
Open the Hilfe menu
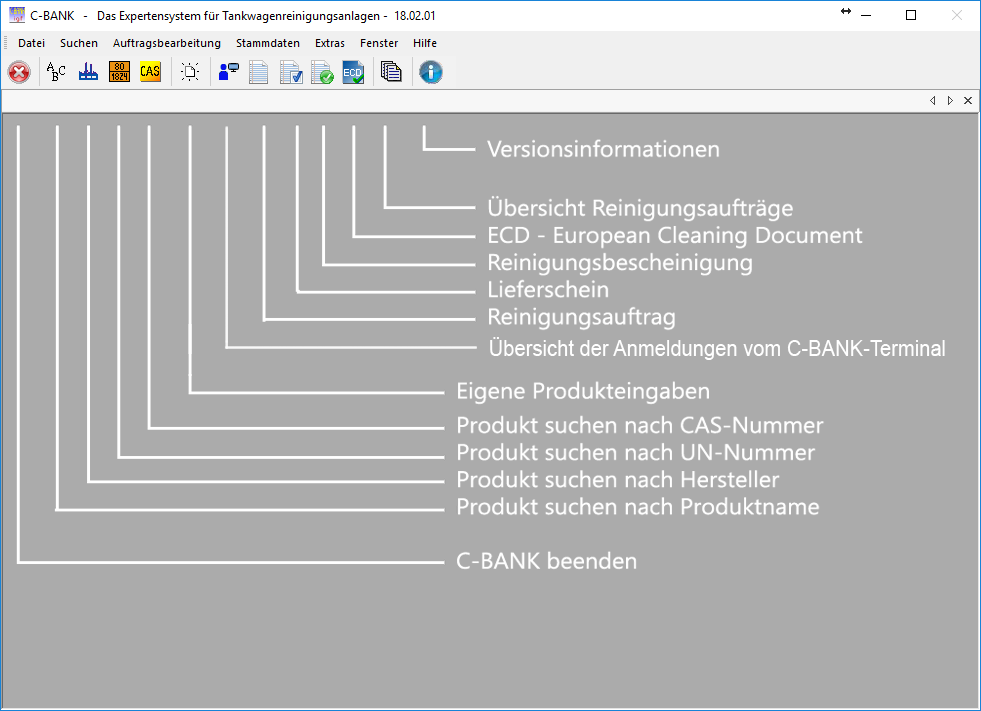tap(425, 43)
